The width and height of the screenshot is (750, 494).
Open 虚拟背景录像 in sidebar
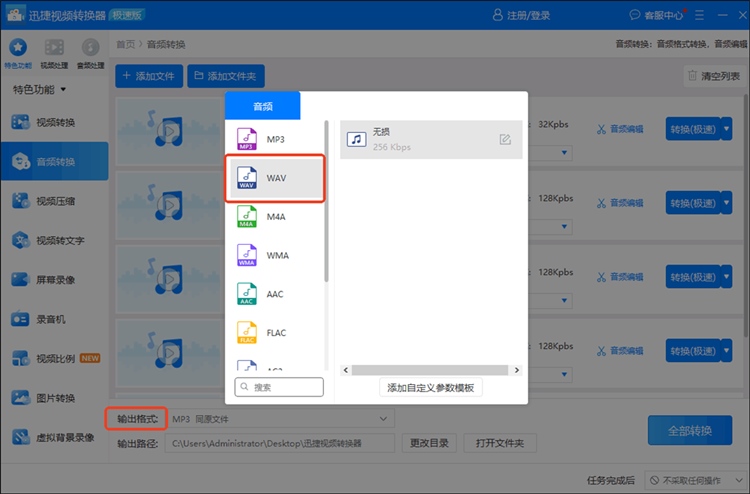[55, 437]
